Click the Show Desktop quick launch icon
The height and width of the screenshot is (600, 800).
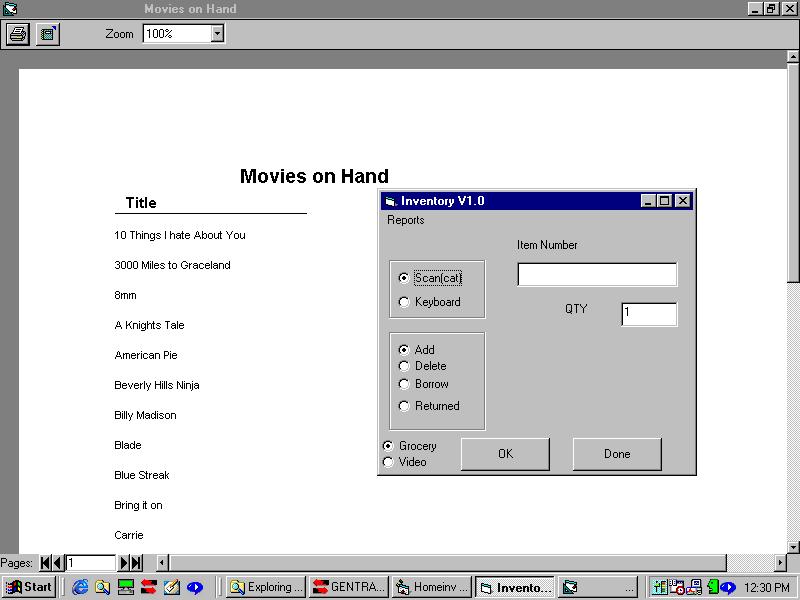(x=171, y=587)
